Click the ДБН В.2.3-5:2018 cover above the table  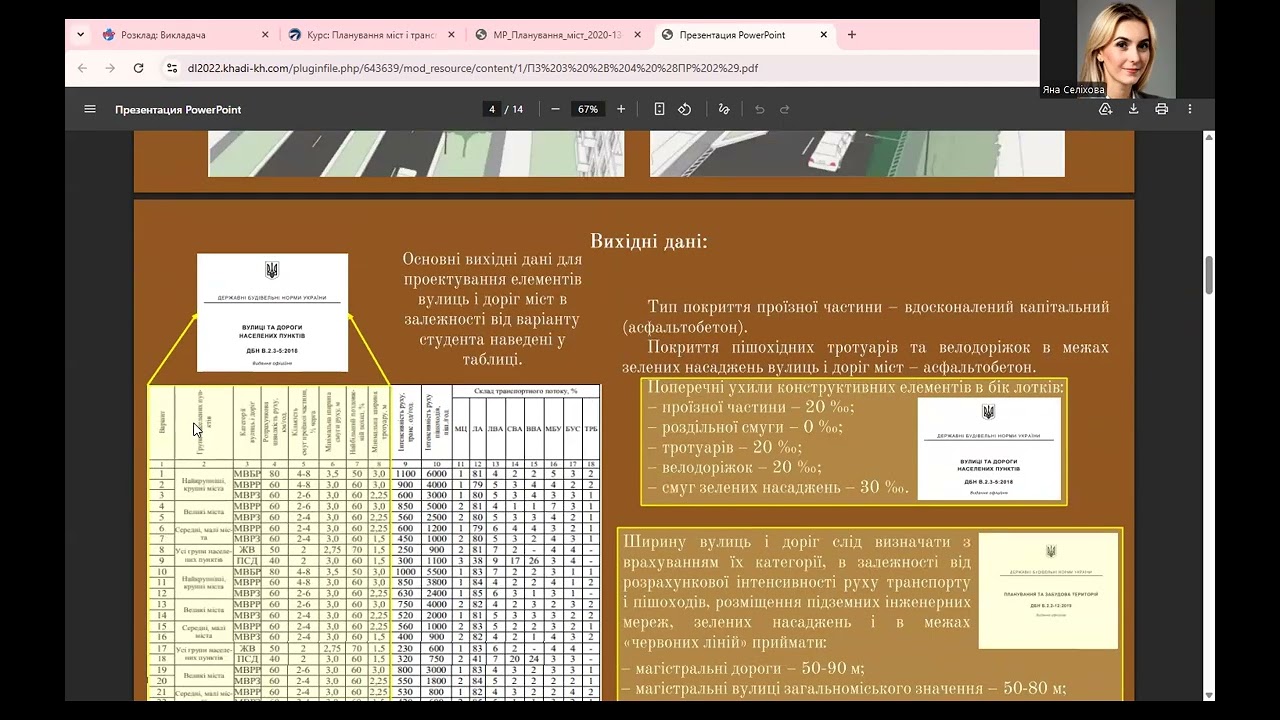[272, 312]
